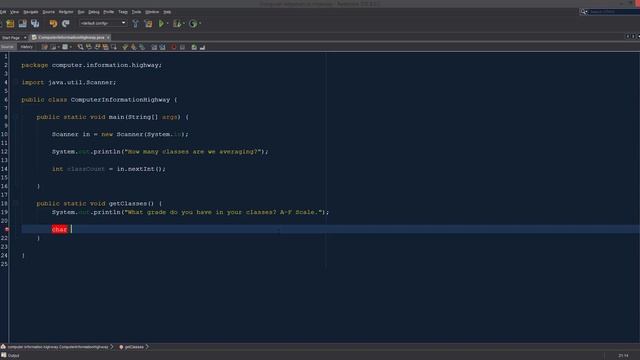
Task: Click the Save All toolbar icon
Action: click(x=35, y=23)
